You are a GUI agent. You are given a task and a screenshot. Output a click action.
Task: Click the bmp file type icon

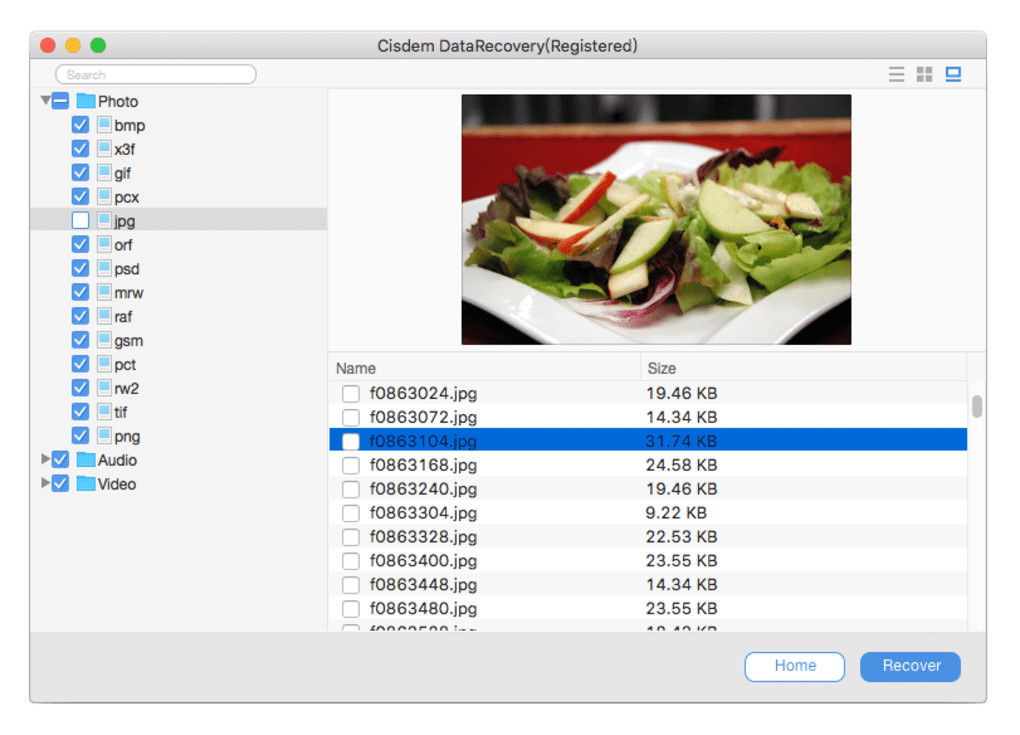(104, 125)
